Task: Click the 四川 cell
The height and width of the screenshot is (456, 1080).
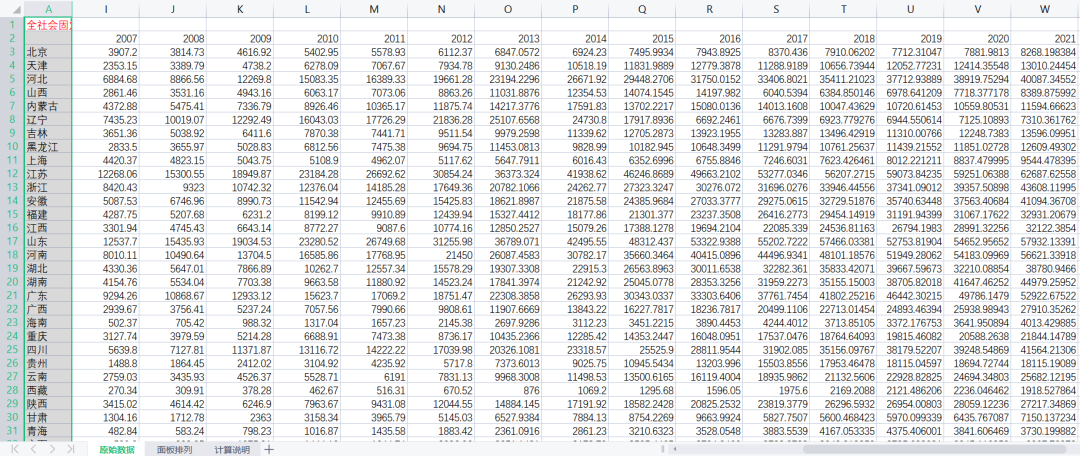Action: pos(48,349)
